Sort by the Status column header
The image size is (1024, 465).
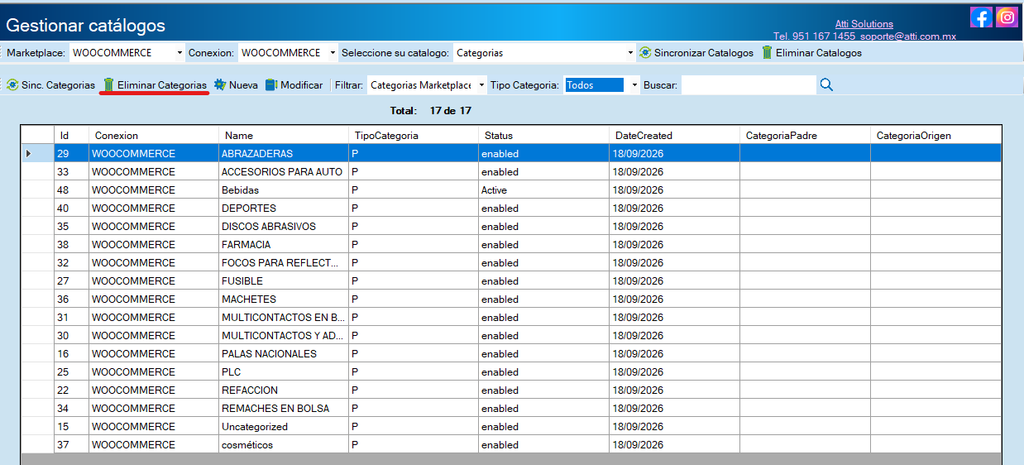544,135
